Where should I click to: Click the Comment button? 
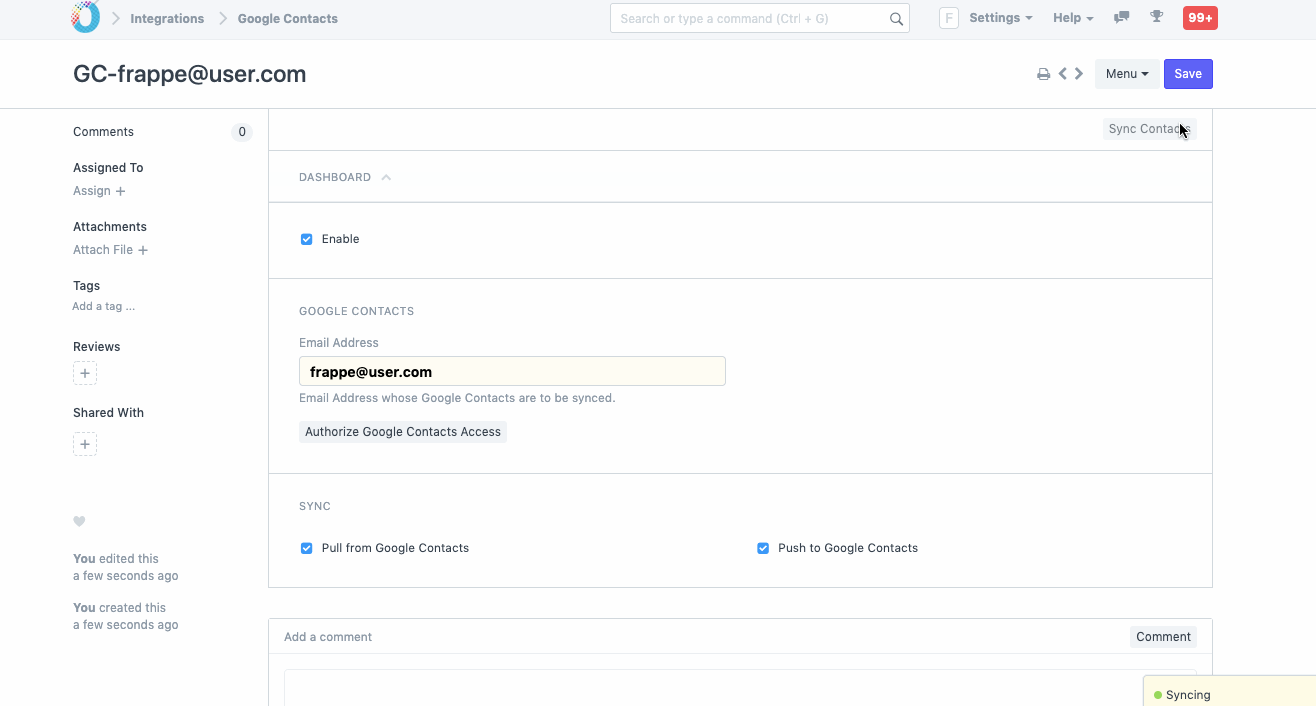(1163, 637)
